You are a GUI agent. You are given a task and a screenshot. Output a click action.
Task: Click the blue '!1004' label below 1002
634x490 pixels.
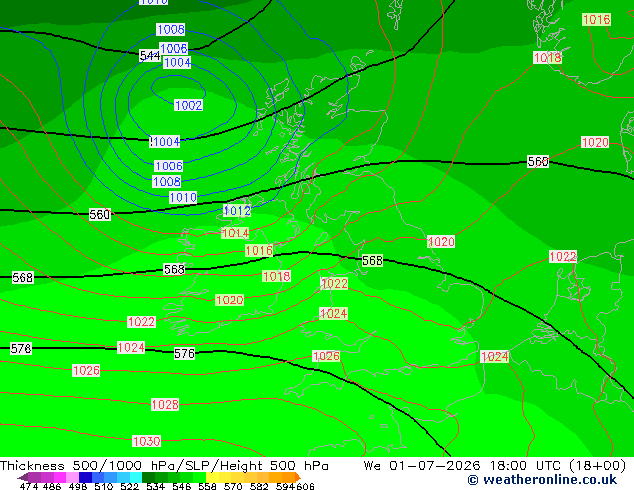pyautogui.click(x=165, y=142)
